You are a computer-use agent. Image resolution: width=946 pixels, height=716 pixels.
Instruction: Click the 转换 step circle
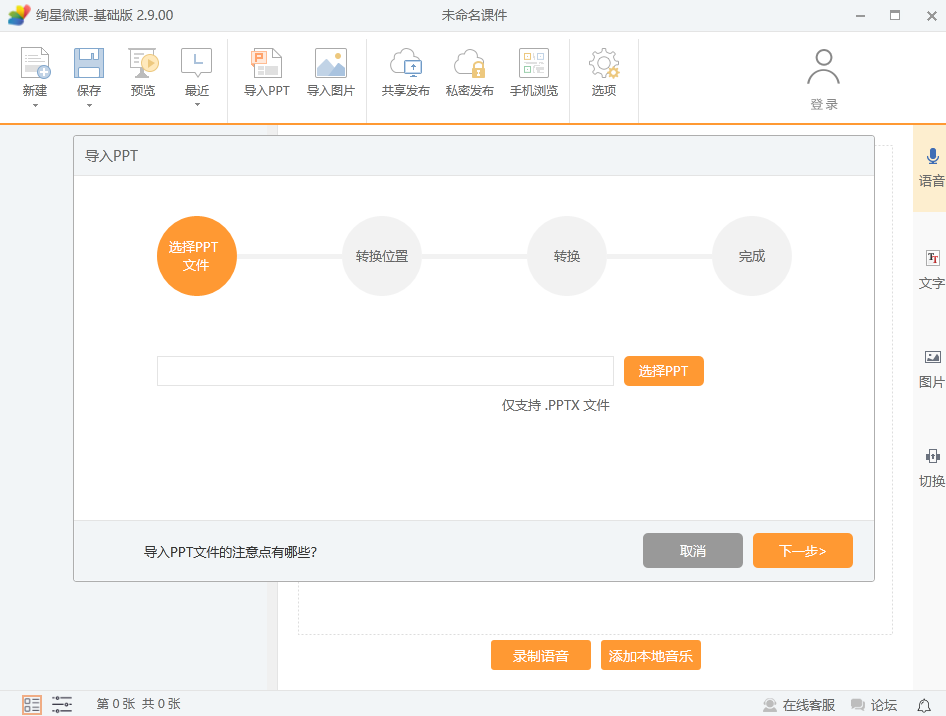(567, 256)
